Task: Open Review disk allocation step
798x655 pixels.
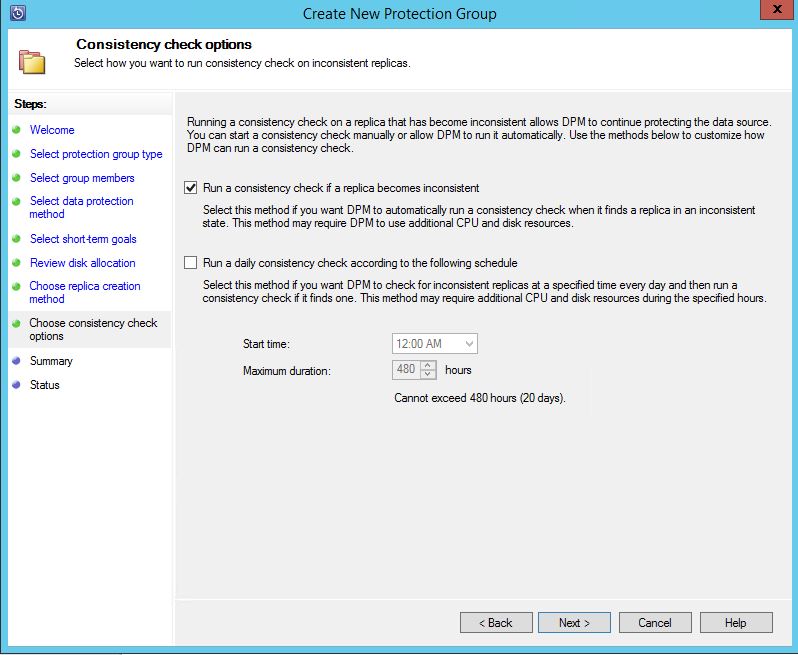Action: pos(82,263)
